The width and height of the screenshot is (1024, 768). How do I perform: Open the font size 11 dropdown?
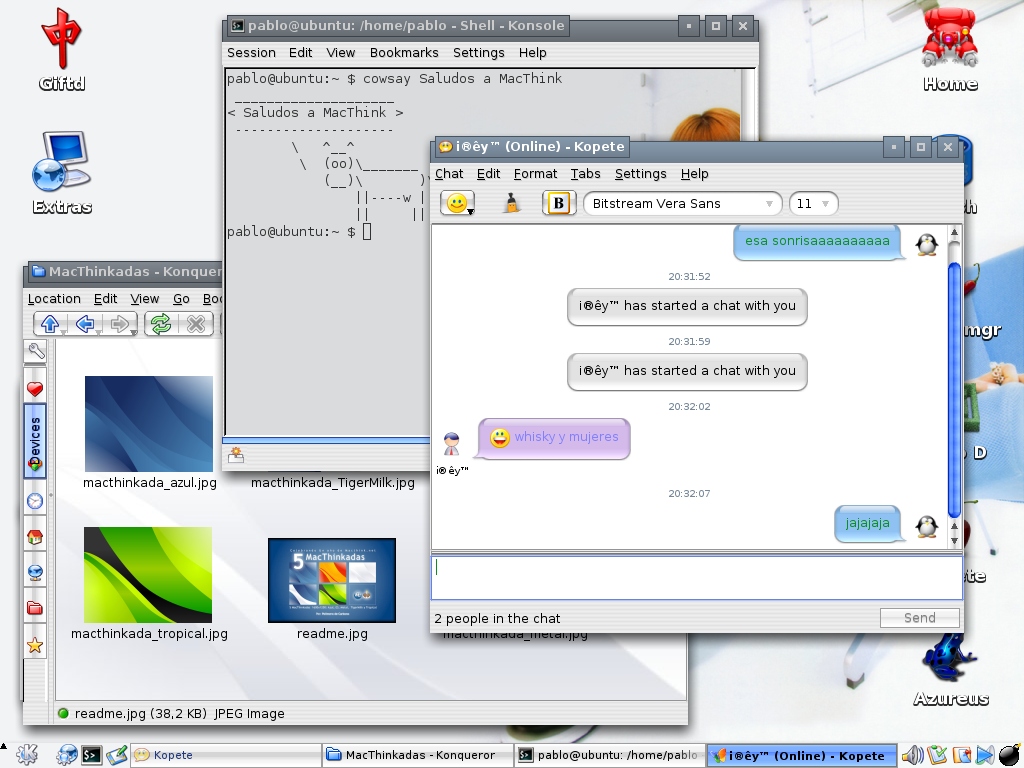pyautogui.click(x=812, y=204)
